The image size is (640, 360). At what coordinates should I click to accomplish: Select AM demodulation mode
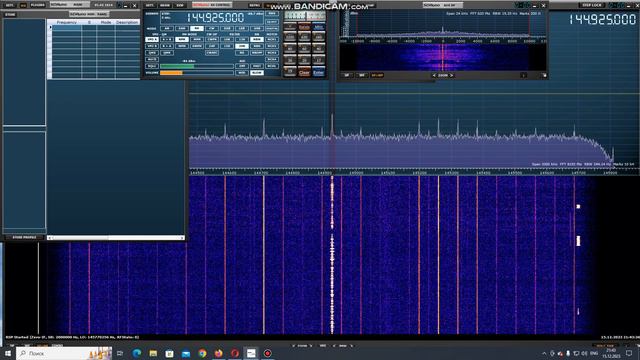coord(167,29)
